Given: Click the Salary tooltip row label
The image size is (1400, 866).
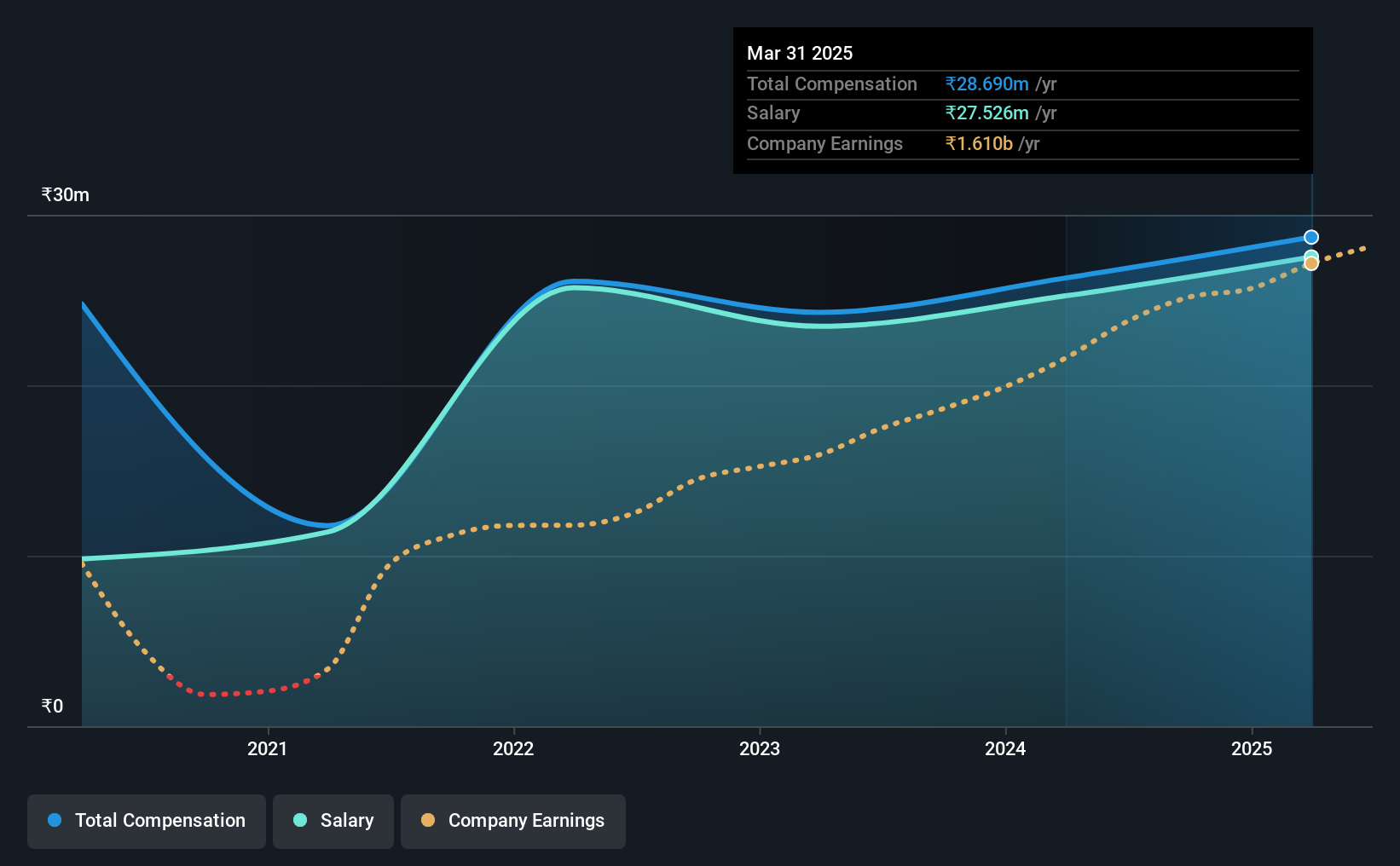Looking at the screenshot, I should tap(773, 113).
